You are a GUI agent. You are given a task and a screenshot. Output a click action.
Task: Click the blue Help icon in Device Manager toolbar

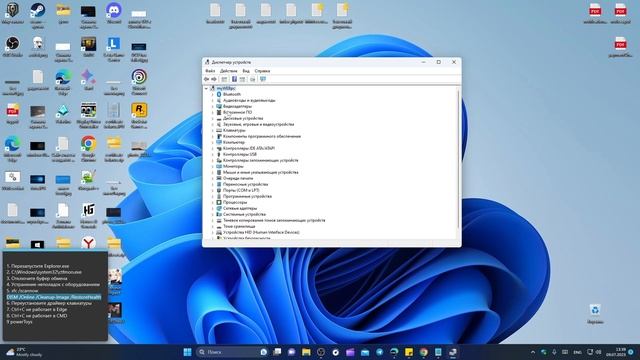point(234,79)
